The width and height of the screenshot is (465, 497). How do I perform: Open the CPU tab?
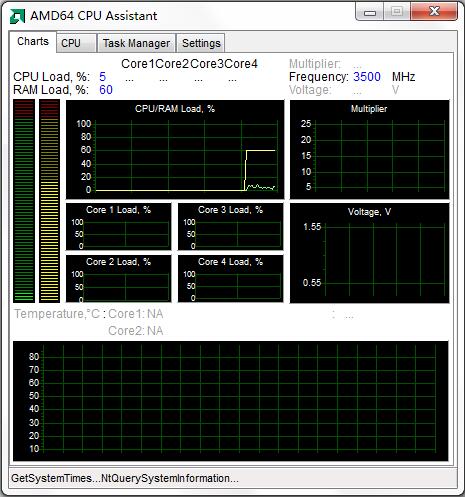pyautogui.click(x=76, y=43)
